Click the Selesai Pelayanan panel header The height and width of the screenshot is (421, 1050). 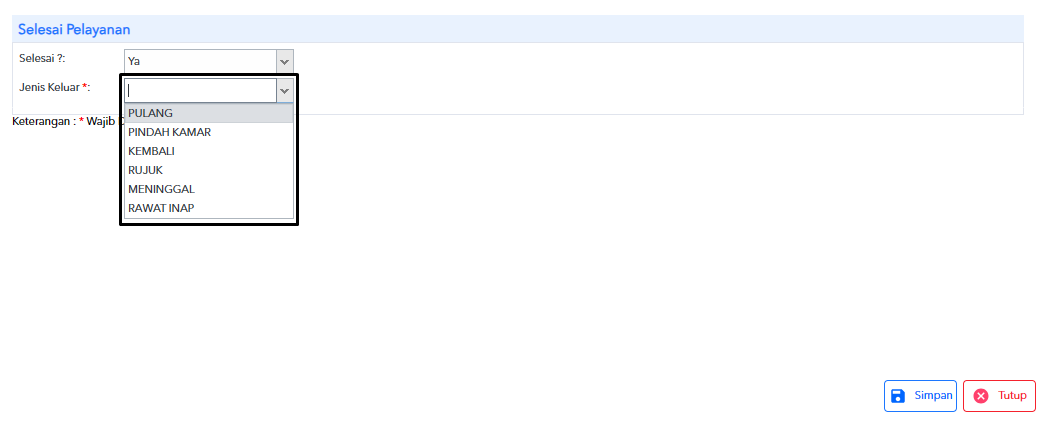pyautogui.click(x=518, y=29)
